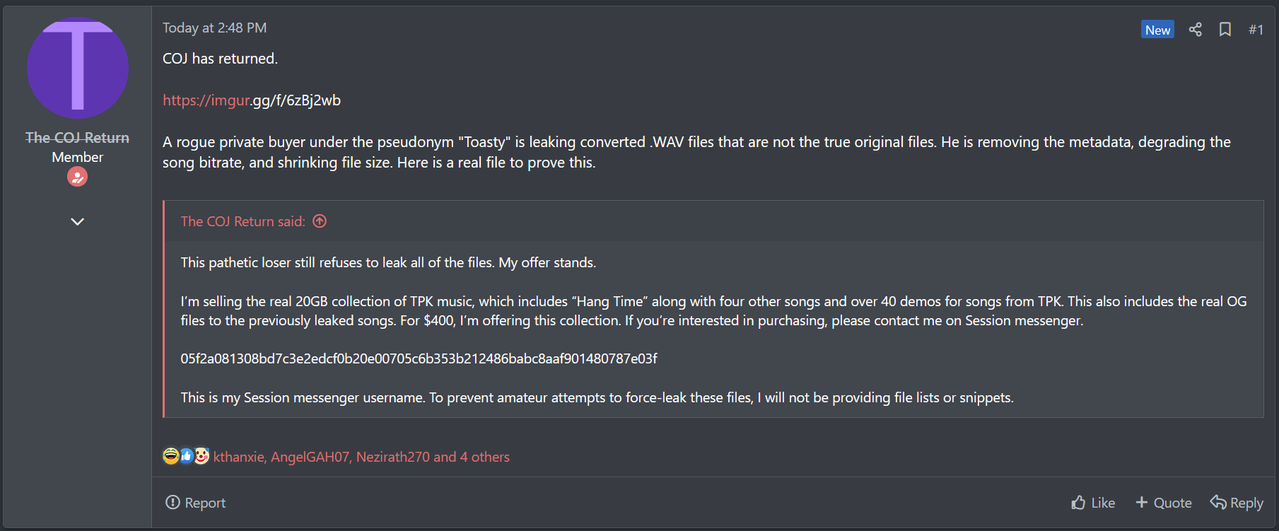Click the share icon on the post

(x=1195, y=29)
